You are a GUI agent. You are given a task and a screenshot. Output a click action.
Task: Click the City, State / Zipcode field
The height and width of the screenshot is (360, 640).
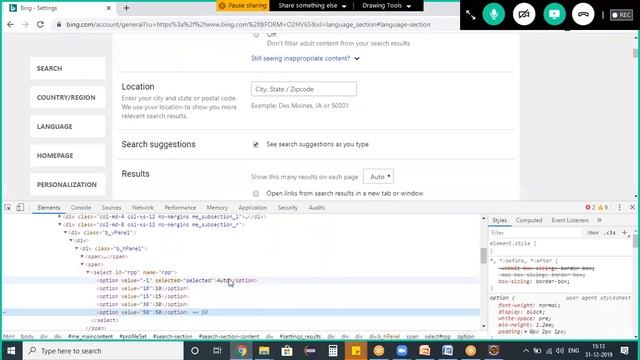pos(304,89)
